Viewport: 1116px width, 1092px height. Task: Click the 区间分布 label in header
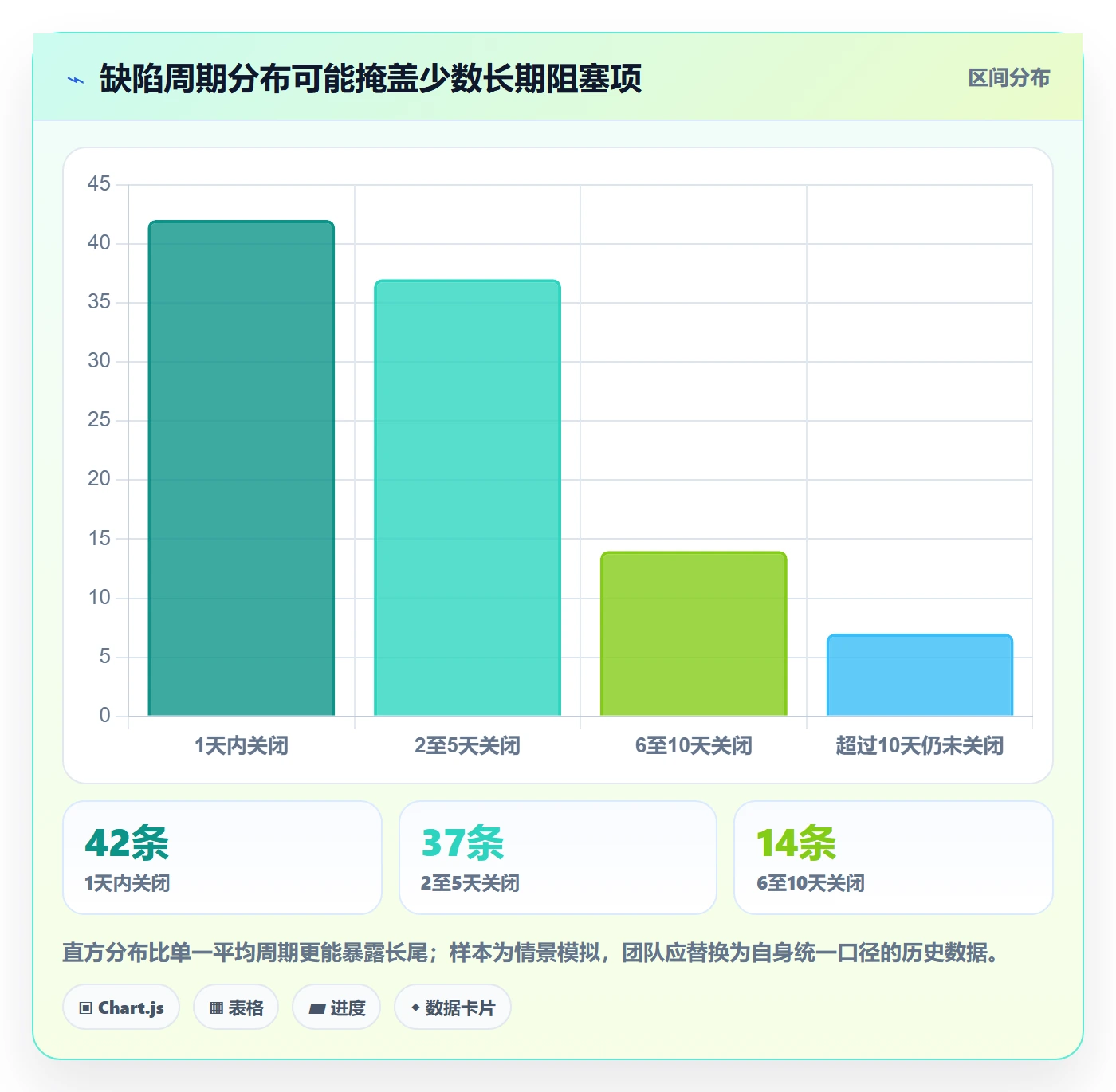pyautogui.click(x=1008, y=78)
